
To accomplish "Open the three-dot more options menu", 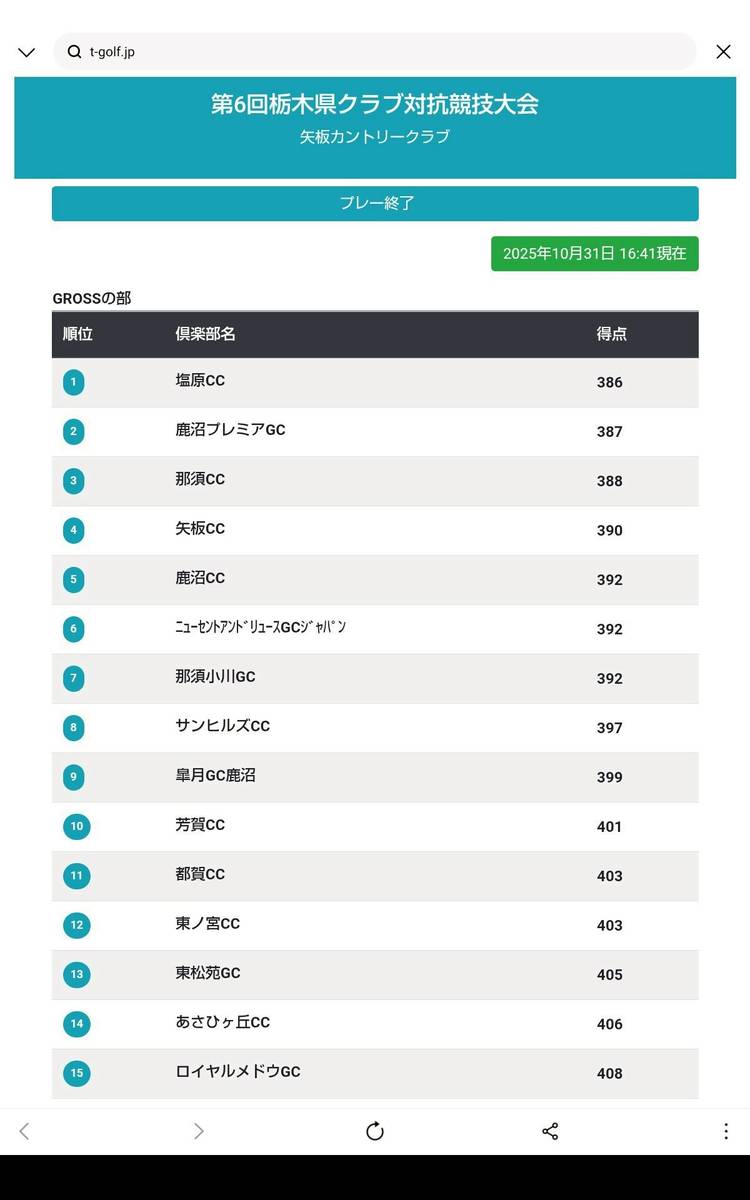I will [726, 1131].
